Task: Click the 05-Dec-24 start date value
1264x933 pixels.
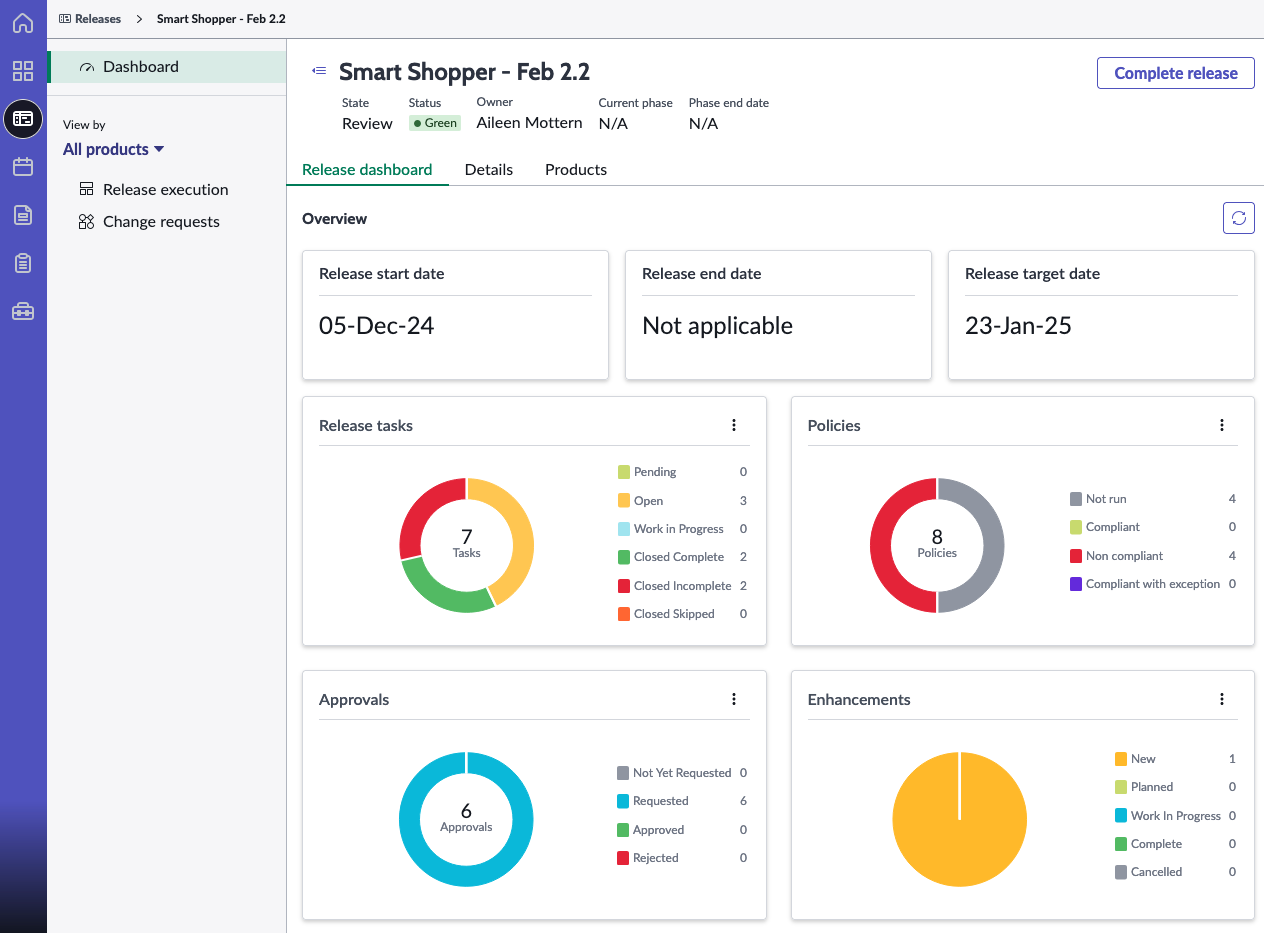Action: (376, 325)
